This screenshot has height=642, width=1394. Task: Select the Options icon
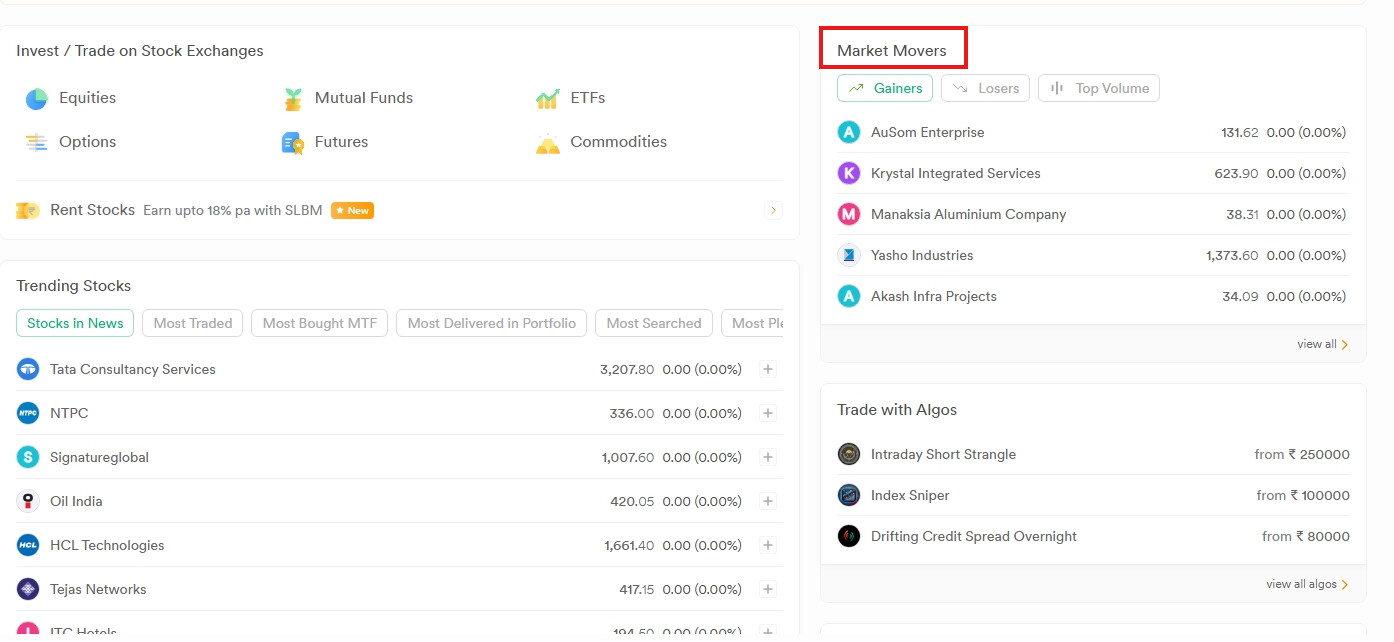(x=37, y=143)
